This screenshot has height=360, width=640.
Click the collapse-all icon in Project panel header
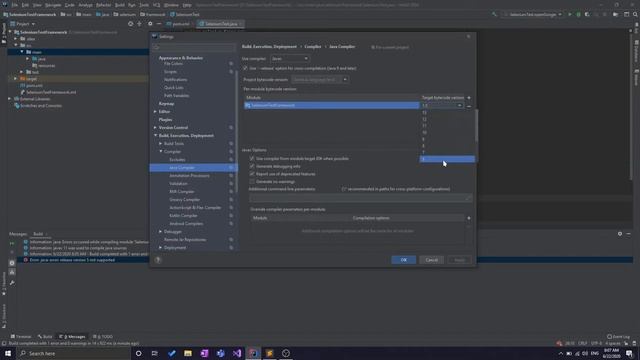[x=140, y=24]
